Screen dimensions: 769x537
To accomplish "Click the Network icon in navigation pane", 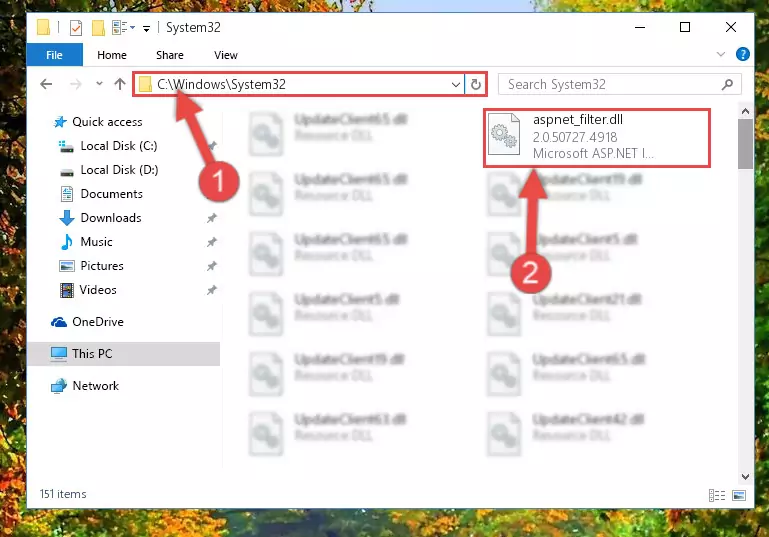I will pos(59,386).
